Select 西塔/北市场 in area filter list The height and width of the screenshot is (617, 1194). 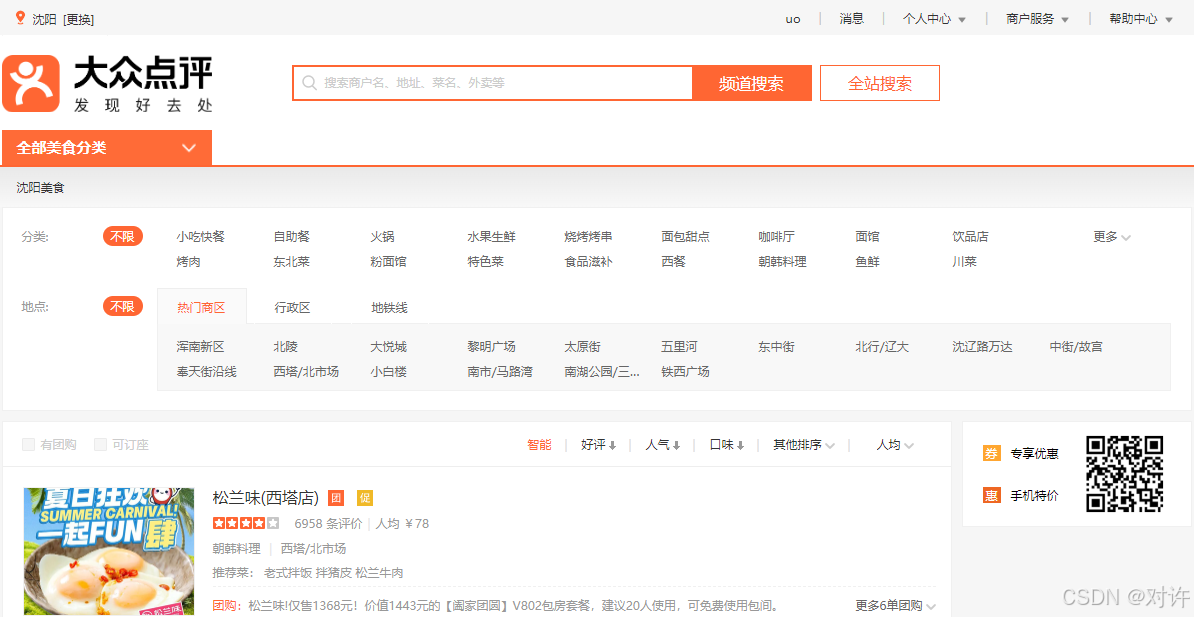coord(306,371)
